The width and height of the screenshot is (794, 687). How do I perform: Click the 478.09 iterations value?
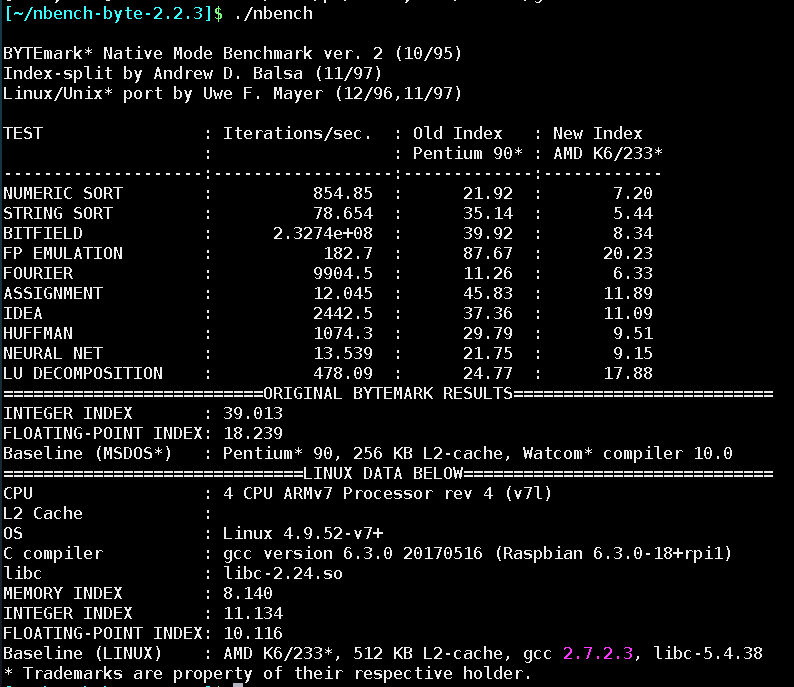point(343,374)
